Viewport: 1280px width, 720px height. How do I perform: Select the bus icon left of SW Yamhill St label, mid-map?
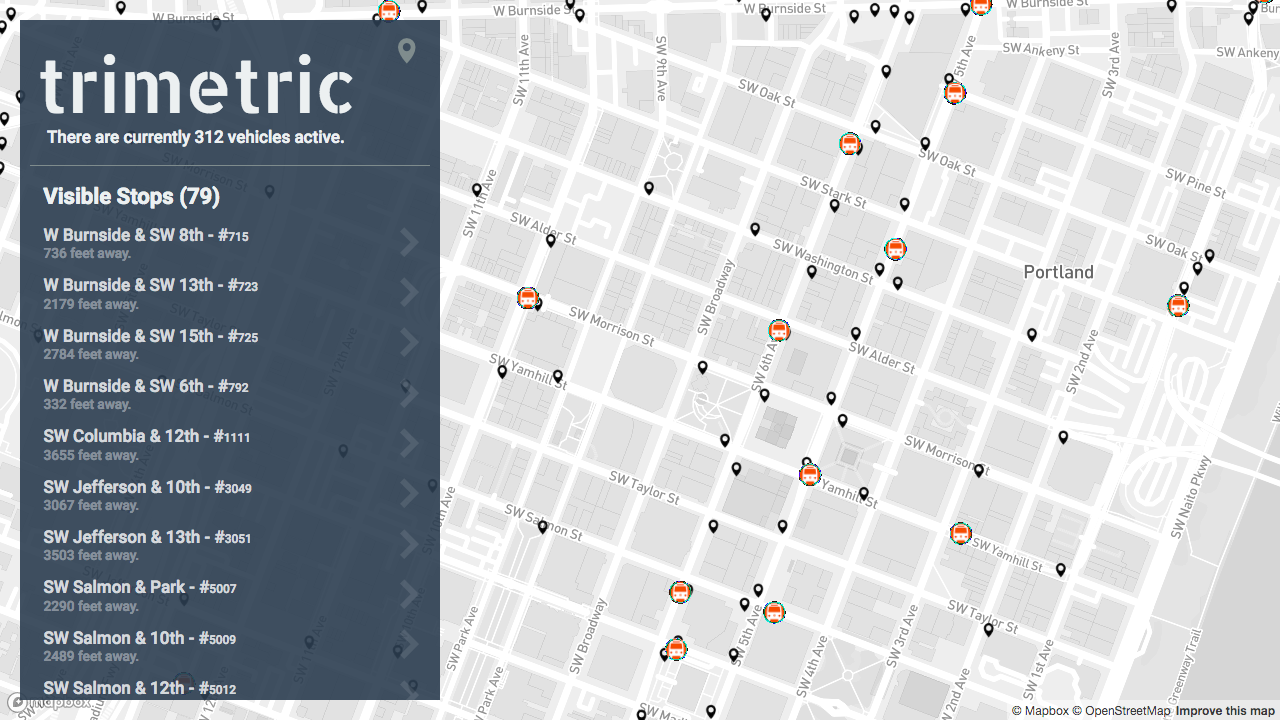810,474
